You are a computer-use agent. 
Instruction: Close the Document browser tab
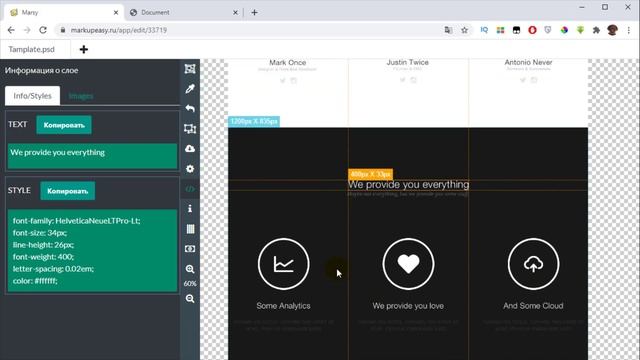click(x=236, y=13)
